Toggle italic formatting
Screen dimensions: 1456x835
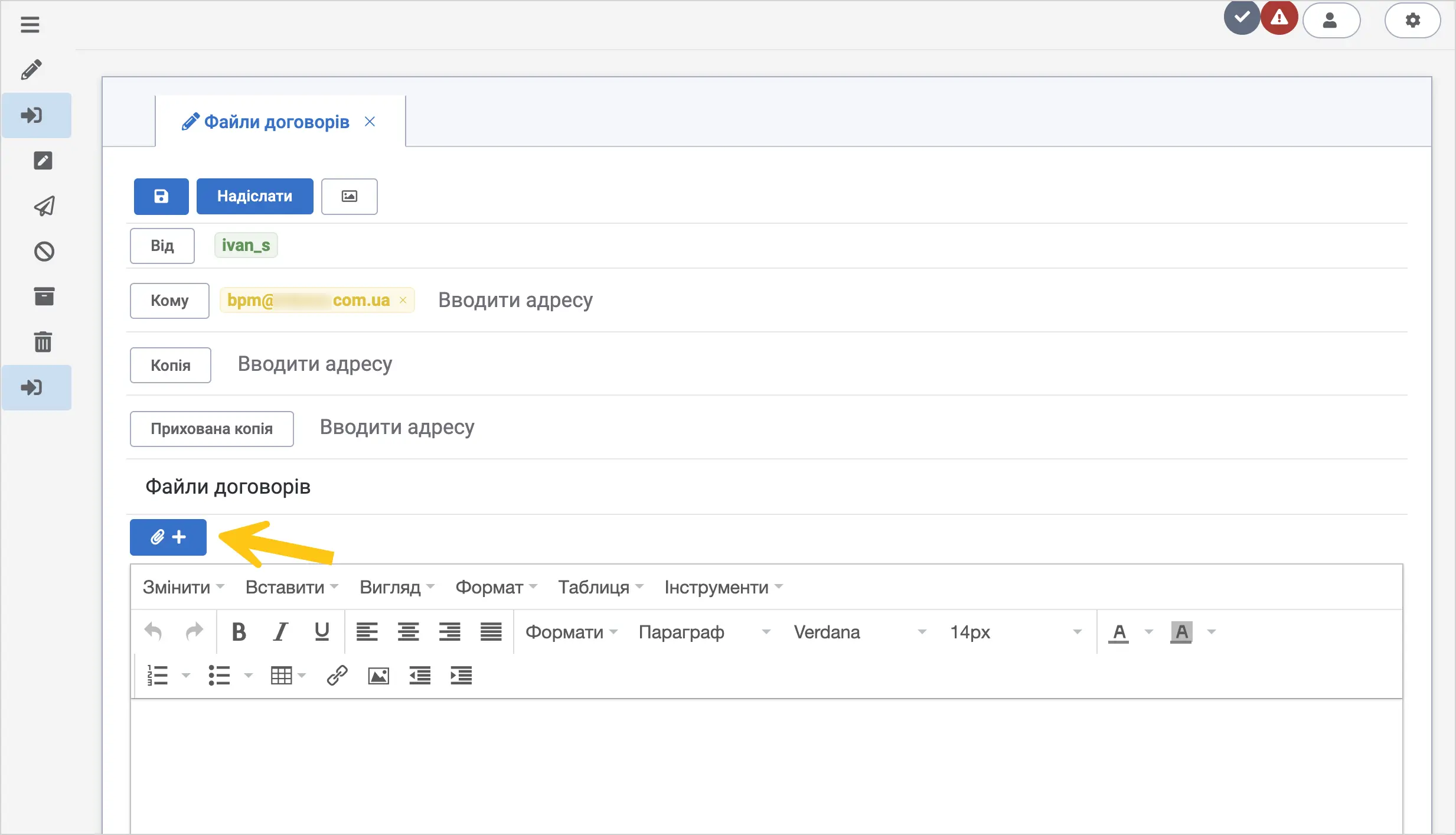click(x=280, y=632)
